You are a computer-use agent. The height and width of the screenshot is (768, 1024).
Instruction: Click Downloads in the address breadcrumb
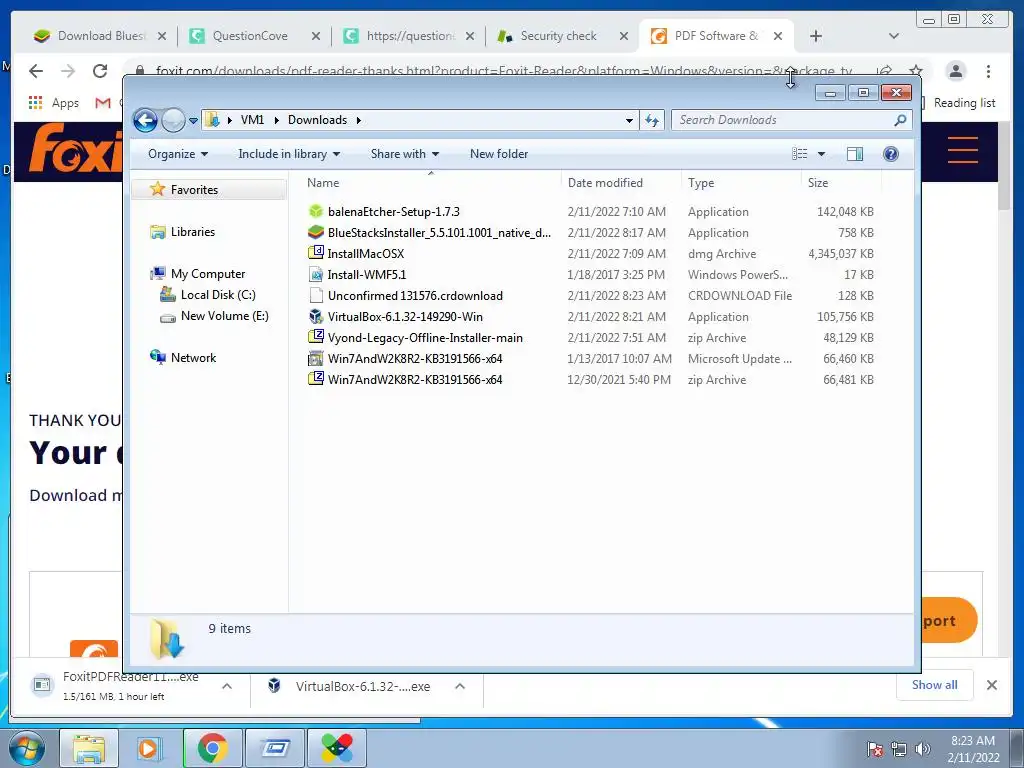(x=317, y=120)
